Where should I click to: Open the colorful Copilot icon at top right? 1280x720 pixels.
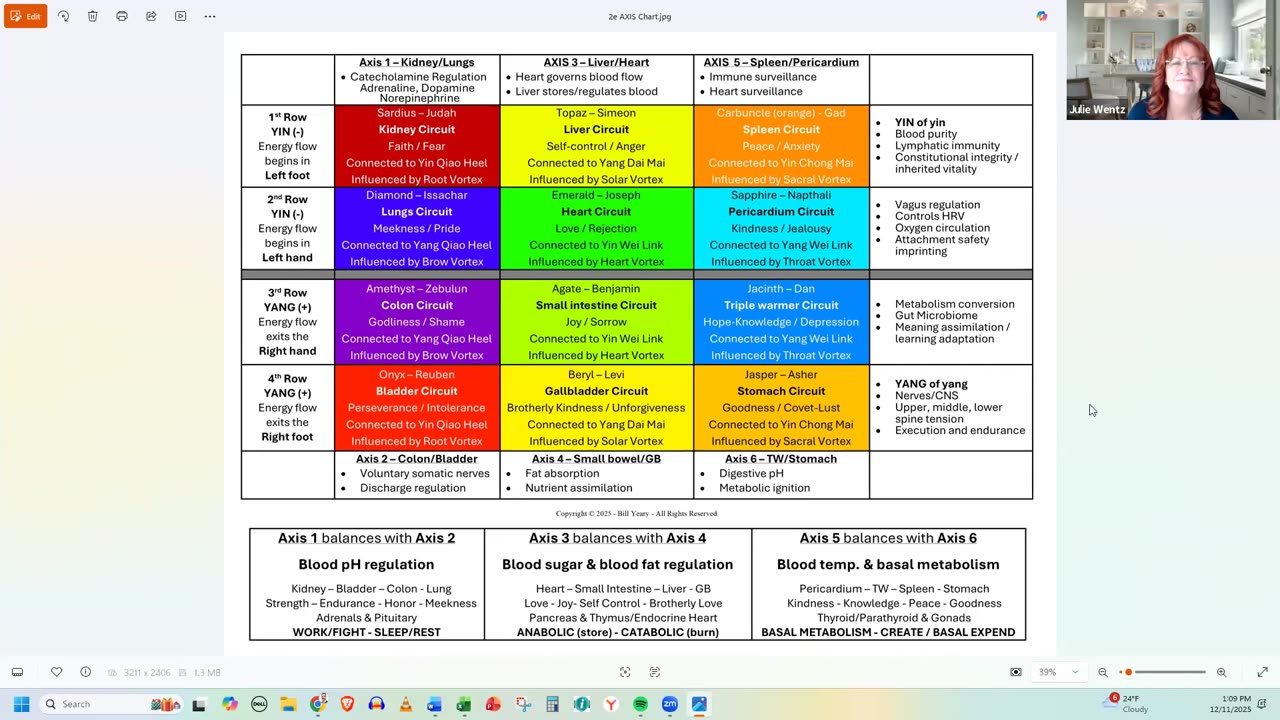click(x=1042, y=16)
